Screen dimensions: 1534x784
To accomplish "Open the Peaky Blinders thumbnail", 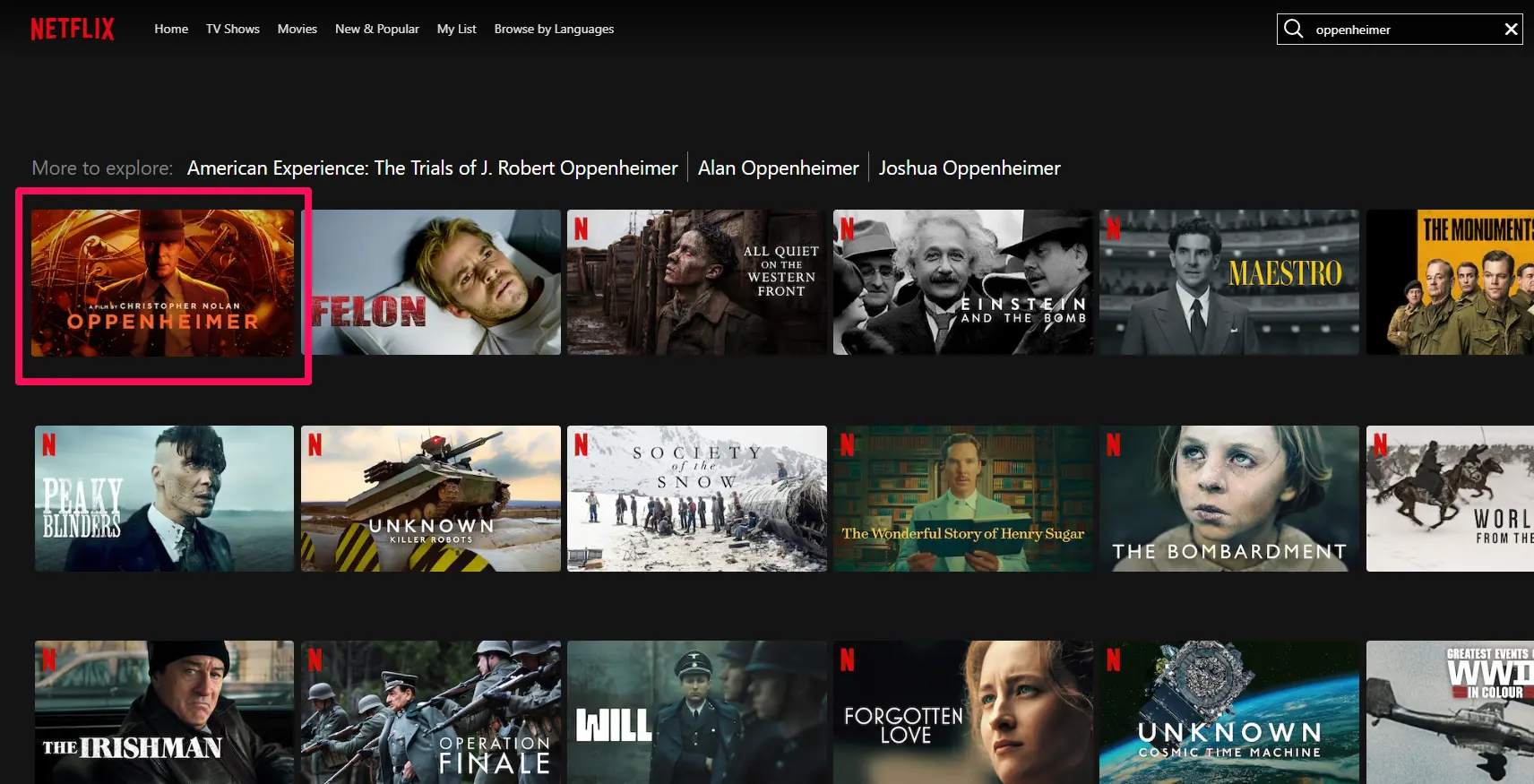I will (164, 498).
